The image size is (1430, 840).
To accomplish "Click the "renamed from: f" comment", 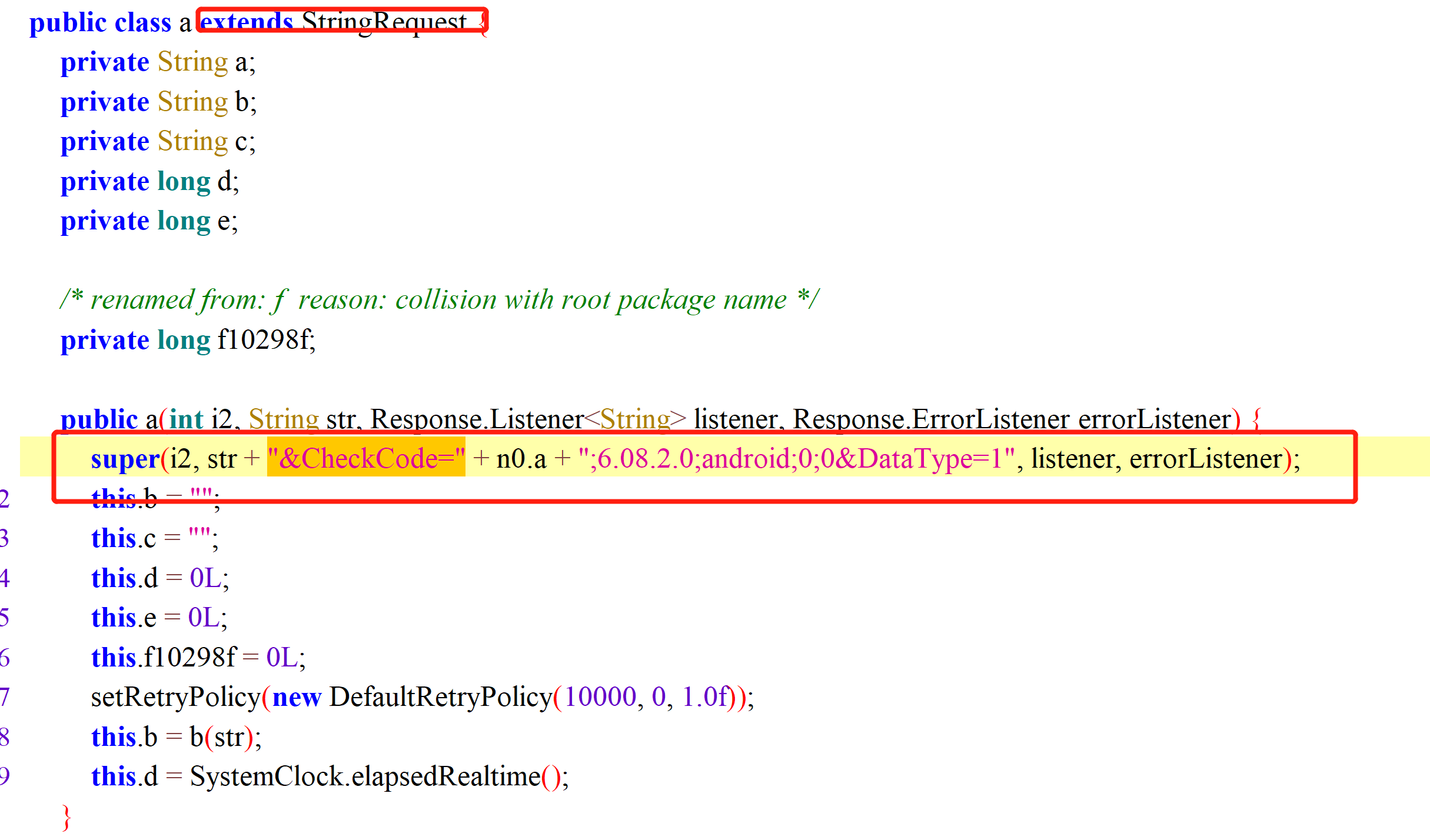I will 440,300.
